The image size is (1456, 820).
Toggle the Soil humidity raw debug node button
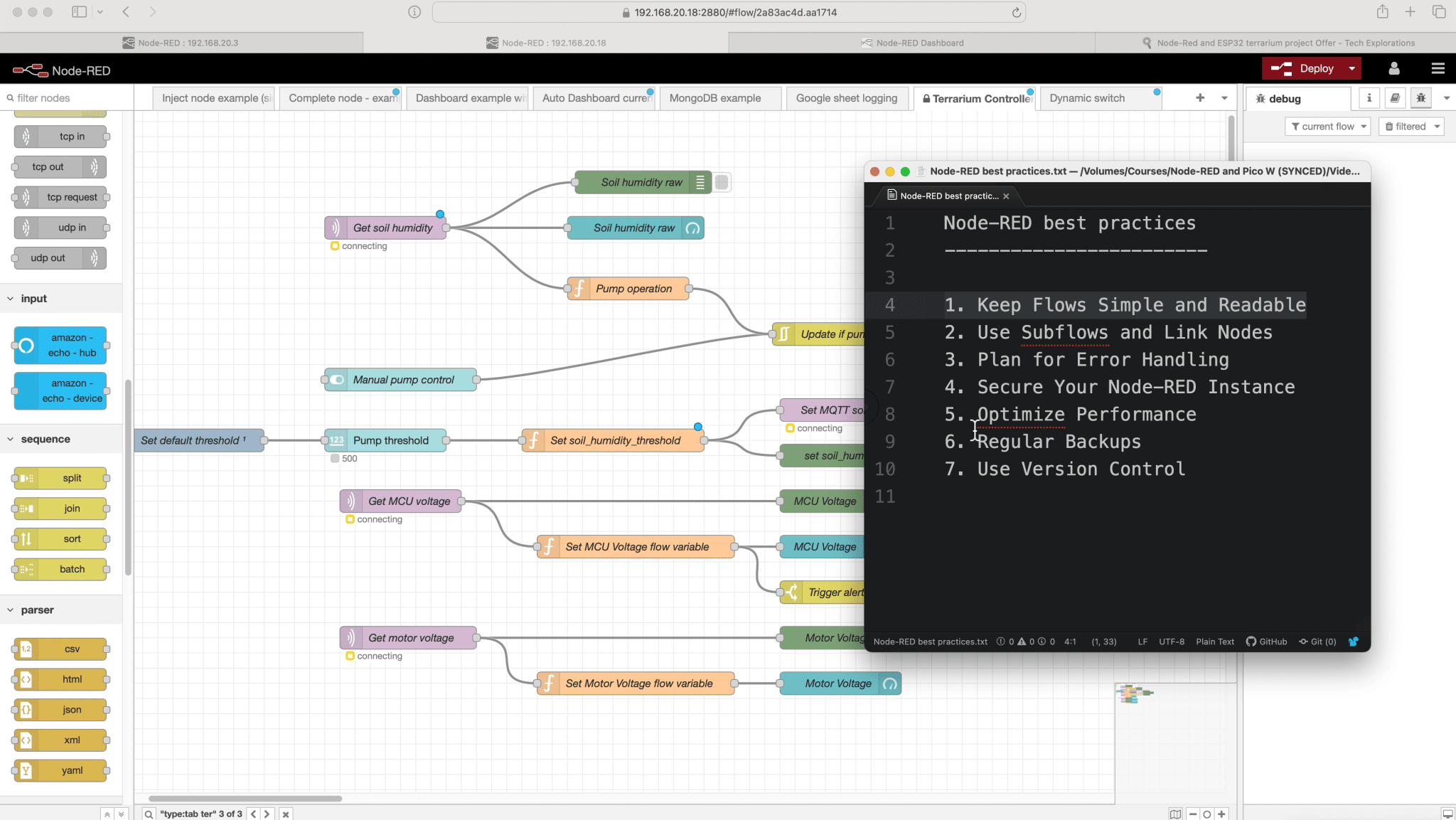(x=722, y=183)
